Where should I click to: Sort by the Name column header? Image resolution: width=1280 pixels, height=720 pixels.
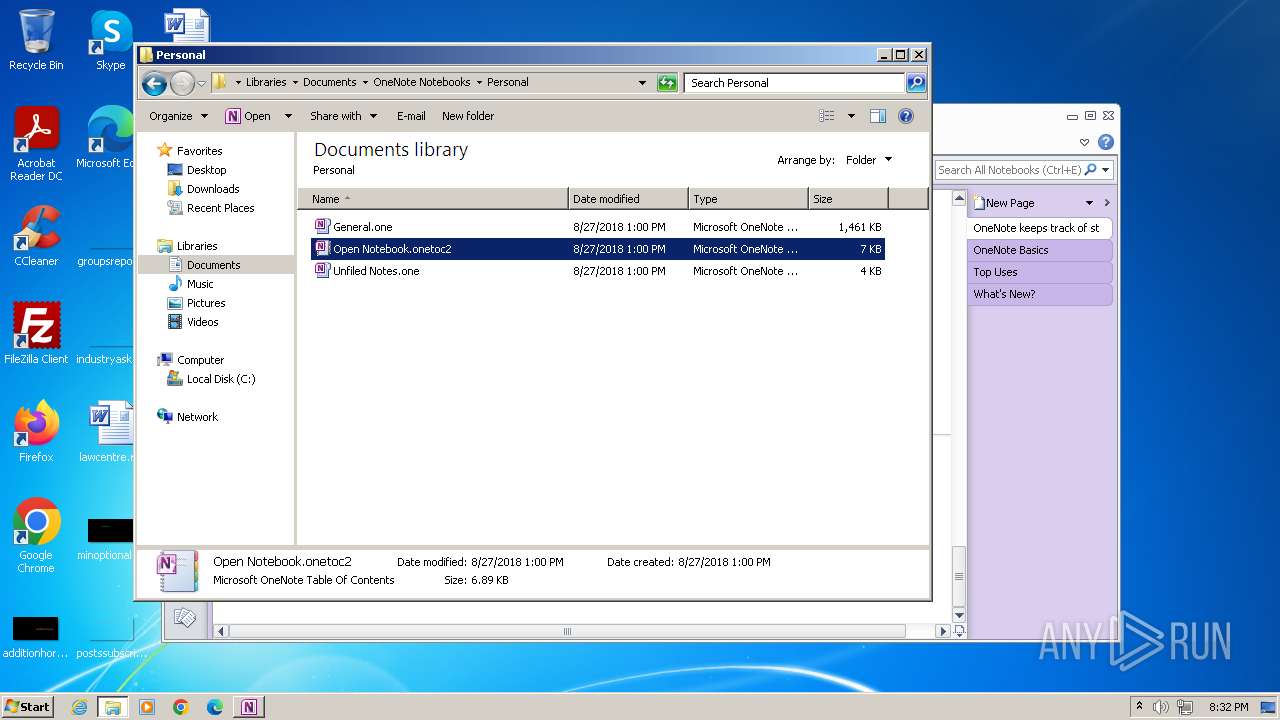[x=433, y=199]
